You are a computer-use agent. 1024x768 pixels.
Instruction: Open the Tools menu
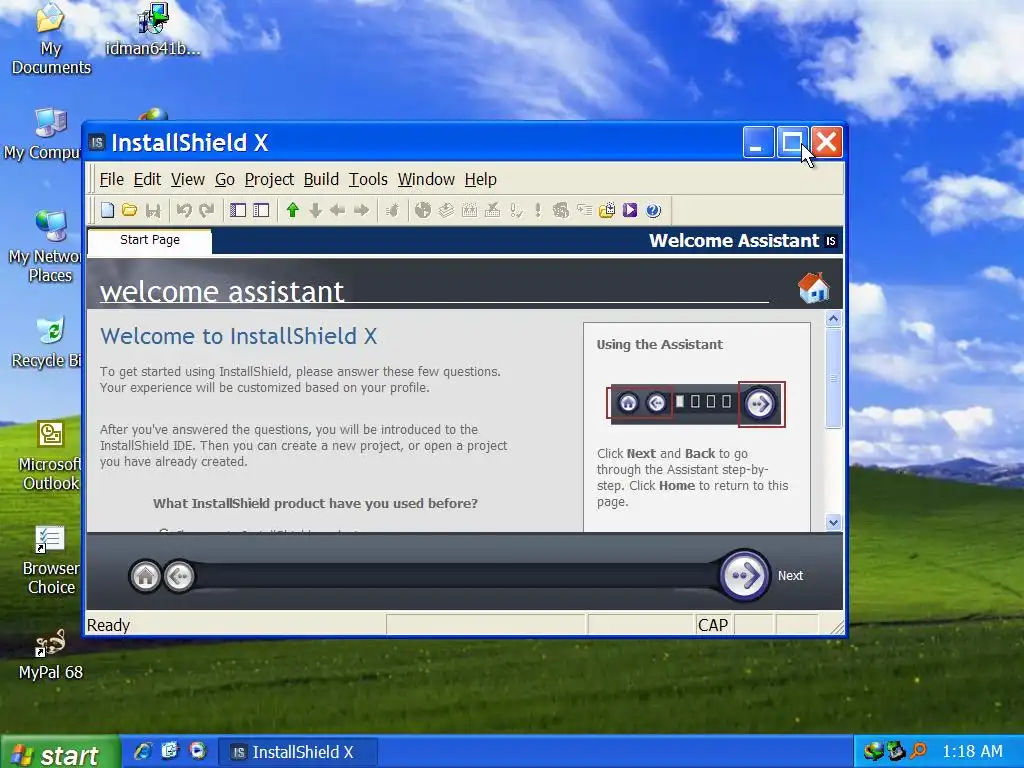[368, 180]
